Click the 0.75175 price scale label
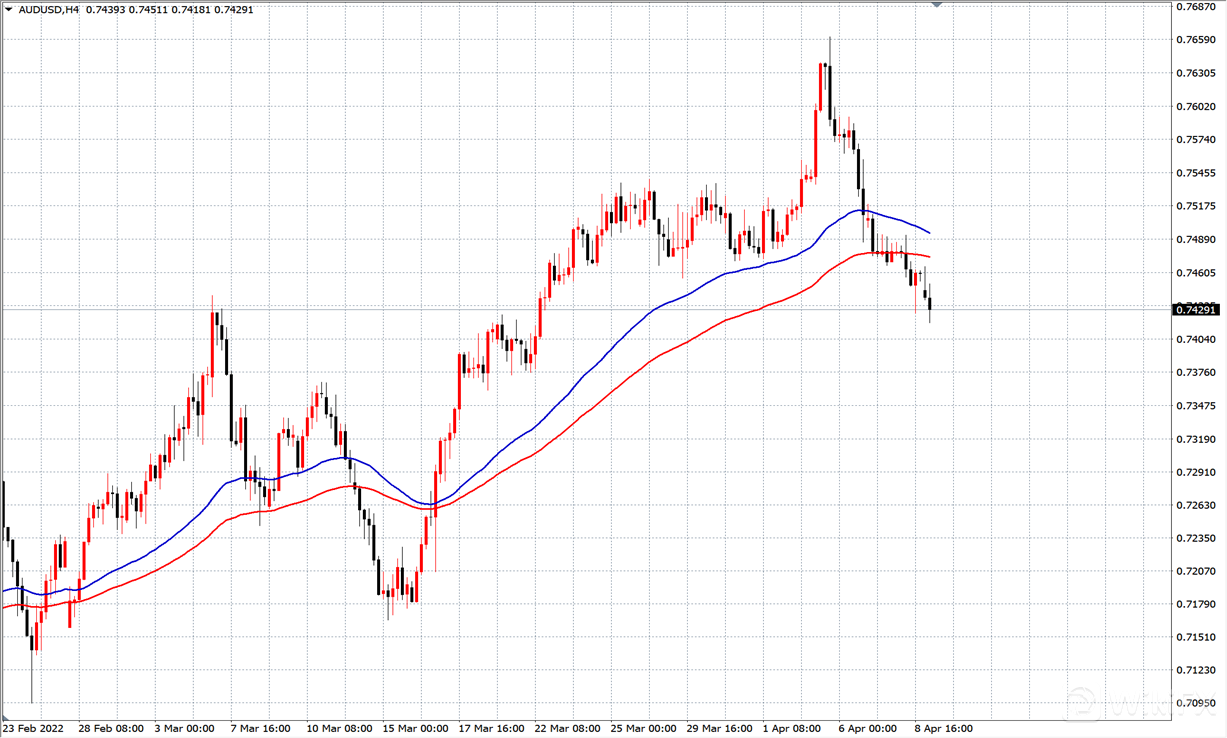Screen dimensions: 1227x738 [1195, 206]
